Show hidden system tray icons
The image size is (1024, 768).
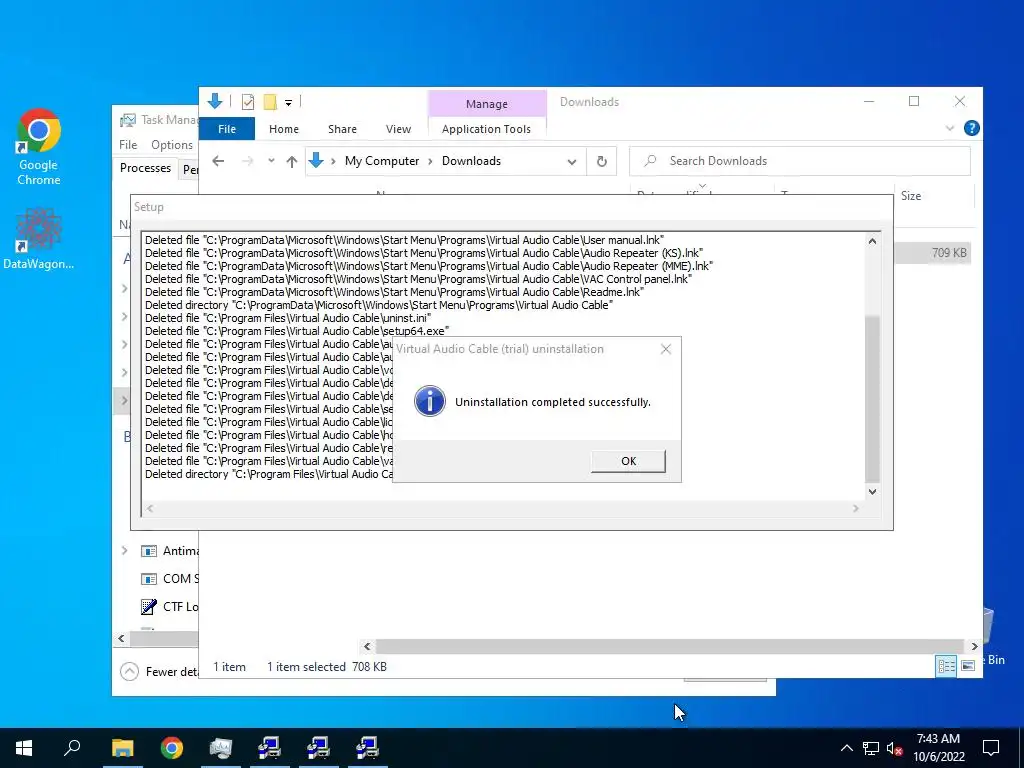tap(846, 748)
